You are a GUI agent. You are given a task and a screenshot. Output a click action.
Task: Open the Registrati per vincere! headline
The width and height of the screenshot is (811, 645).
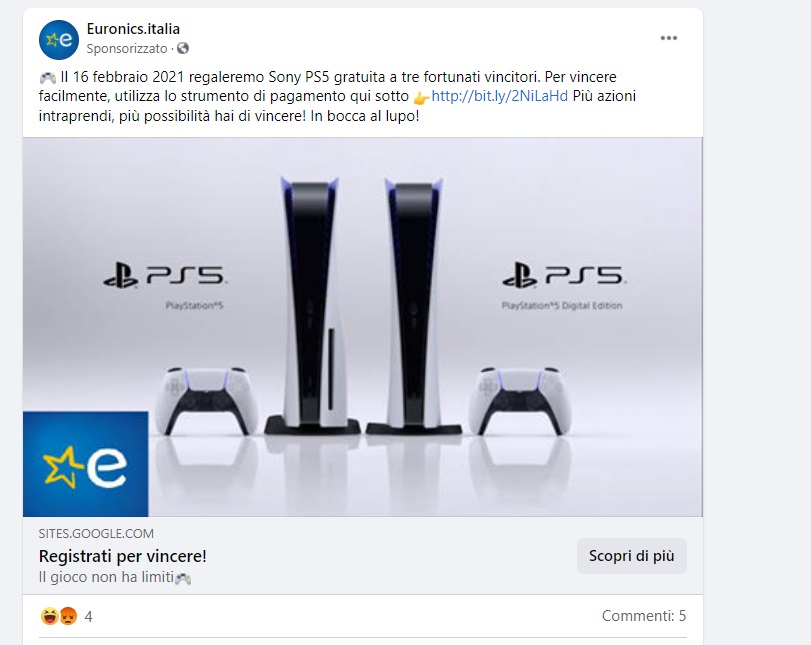tap(123, 557)
